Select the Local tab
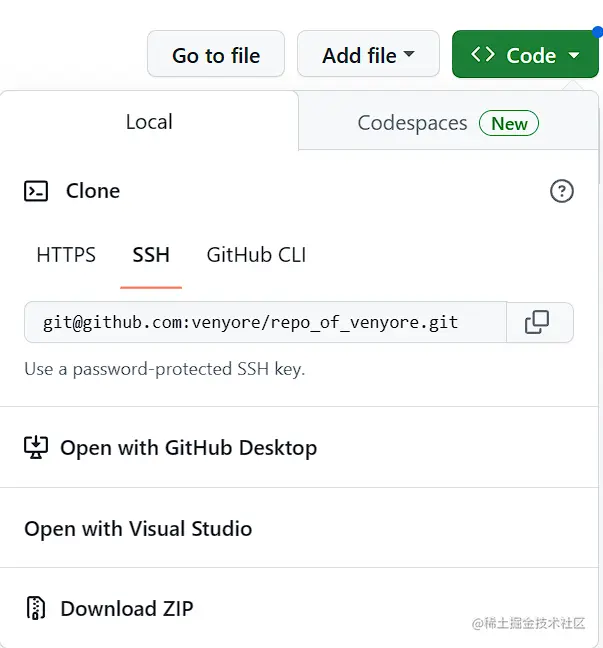This screenshot has height=648, width=603. click(x=149, y=122)
